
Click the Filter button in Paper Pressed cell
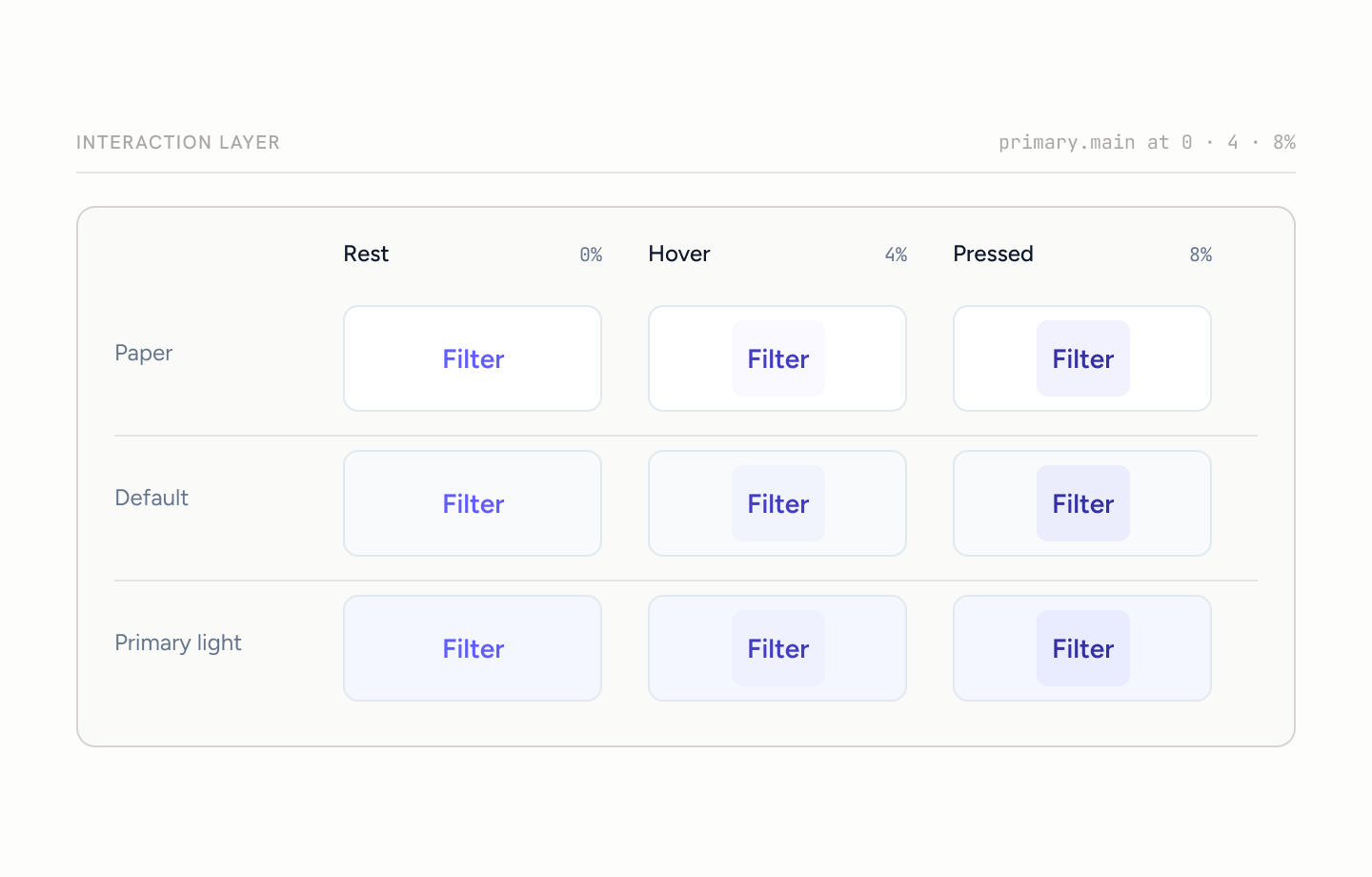pos(1082,358)
